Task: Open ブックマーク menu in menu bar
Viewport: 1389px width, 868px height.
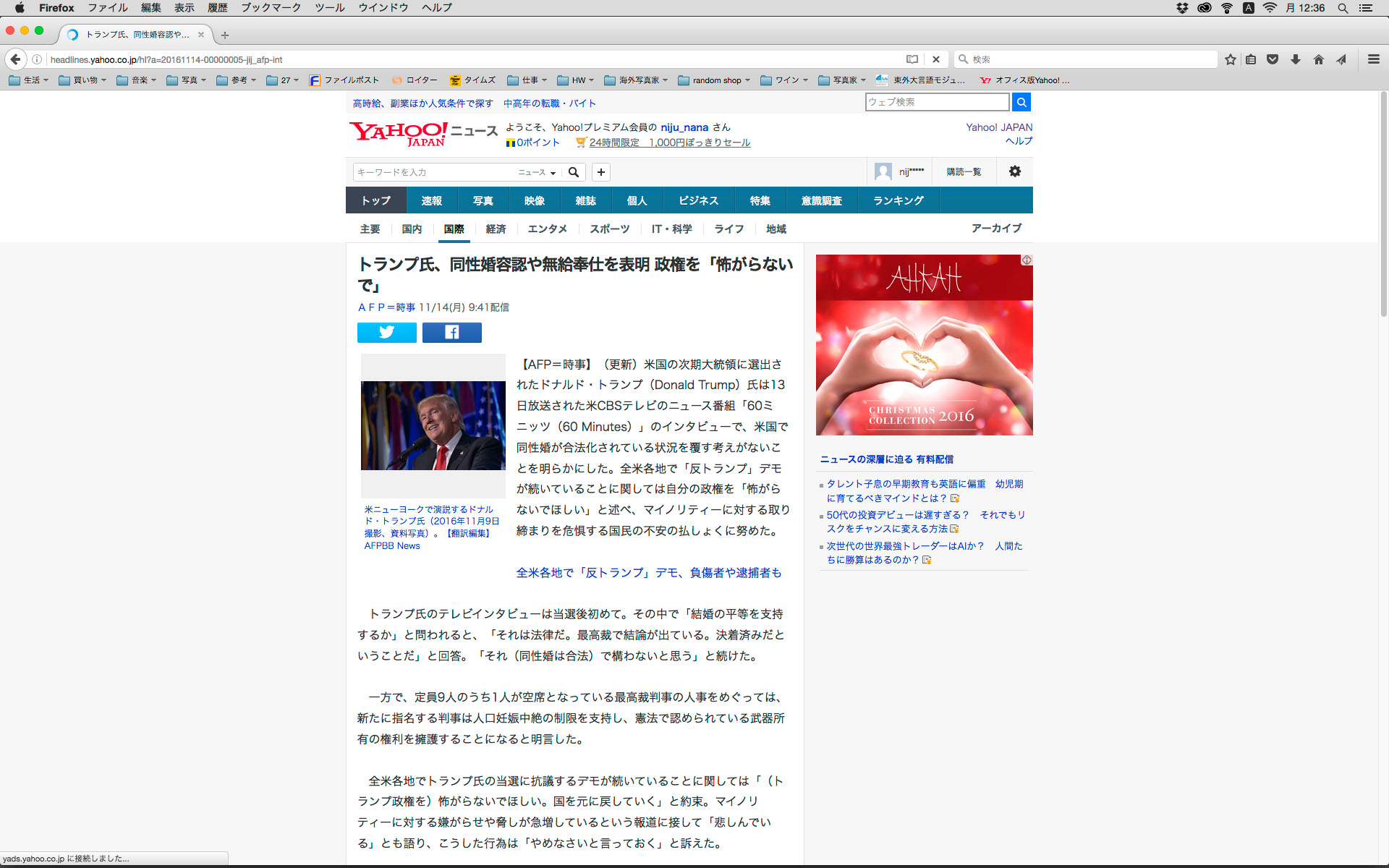Action: (271, 8)
